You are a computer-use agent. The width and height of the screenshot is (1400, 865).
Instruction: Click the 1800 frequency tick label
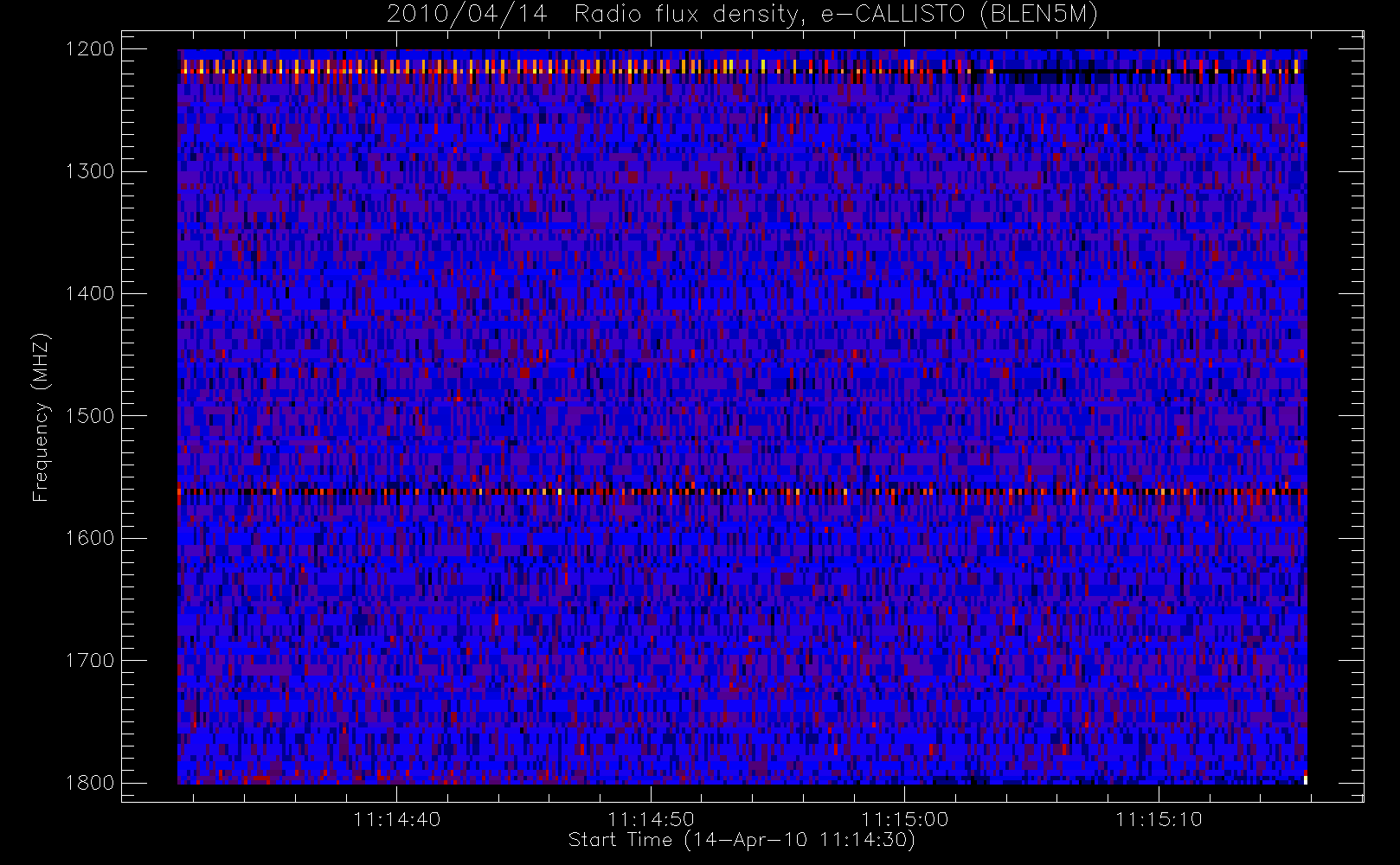coord(90,783)
